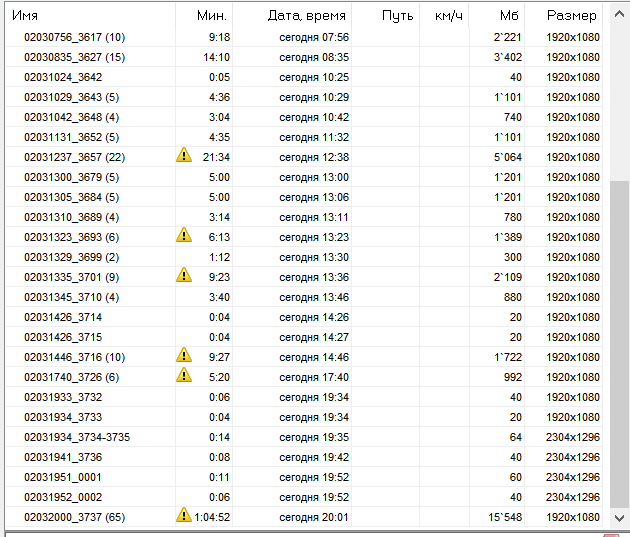
Task: Click warning icon on row 02031446_3716
Action: point(183,355)
